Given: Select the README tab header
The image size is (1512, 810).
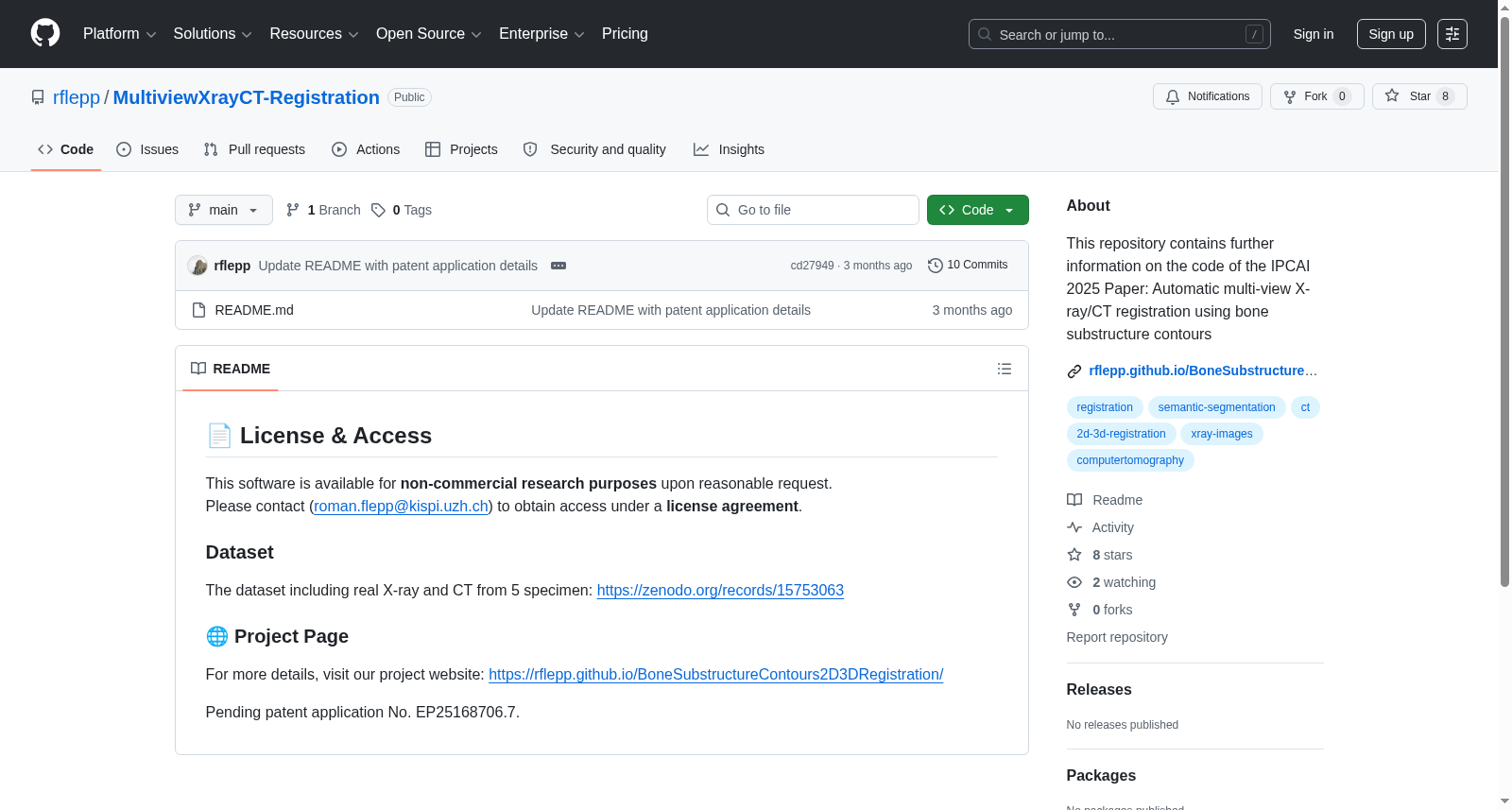Looking at the screenshot, I should [231, 369].
